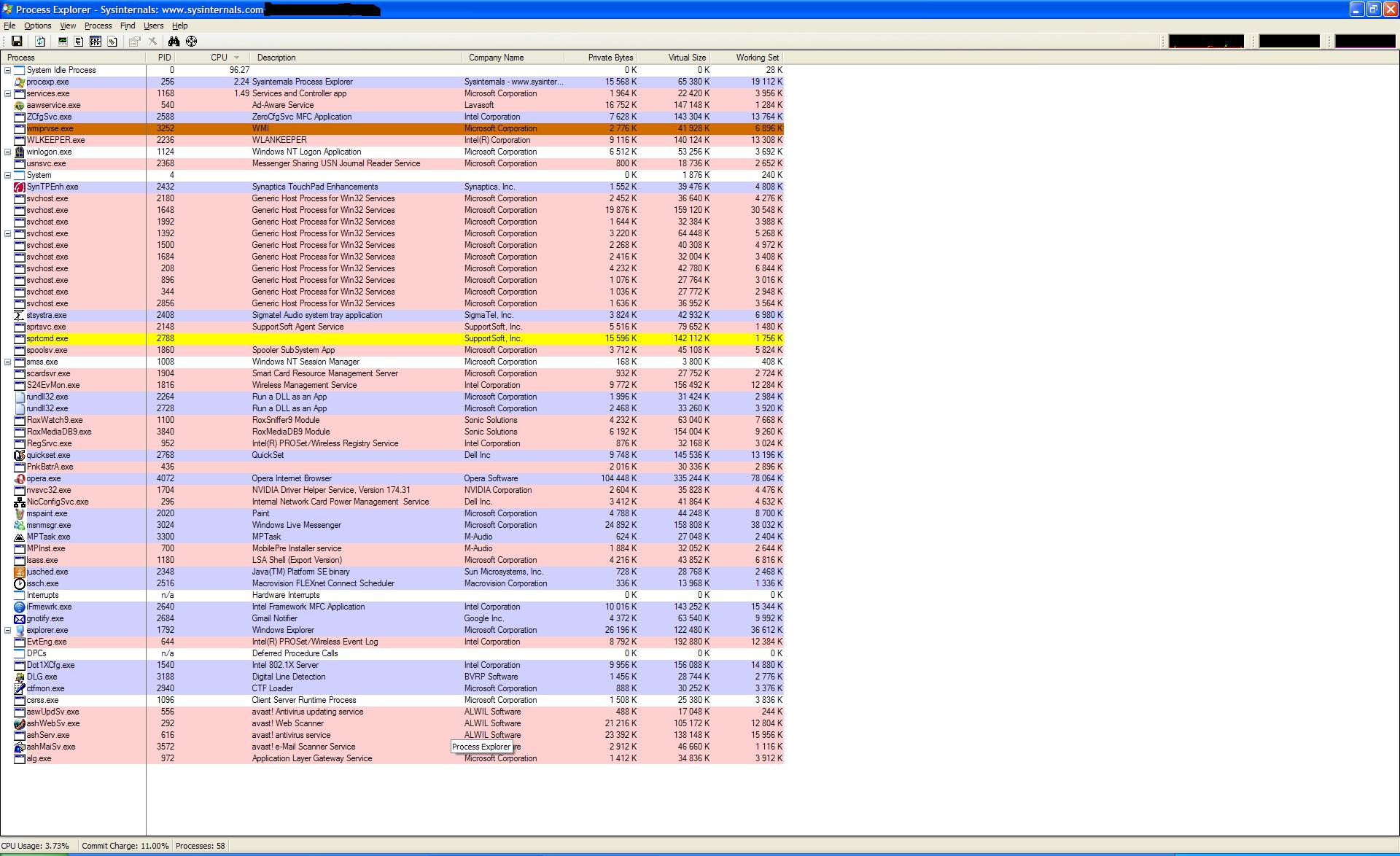Click the View DLLs/Handles toolbar icon

112,42
